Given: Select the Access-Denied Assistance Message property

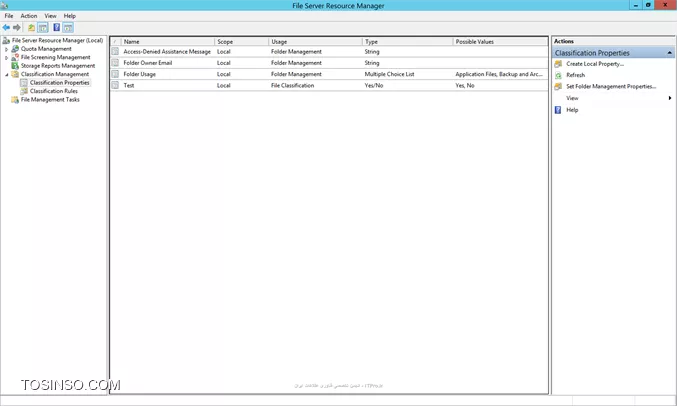Looking at the screenshot, I should coord(167,51).
